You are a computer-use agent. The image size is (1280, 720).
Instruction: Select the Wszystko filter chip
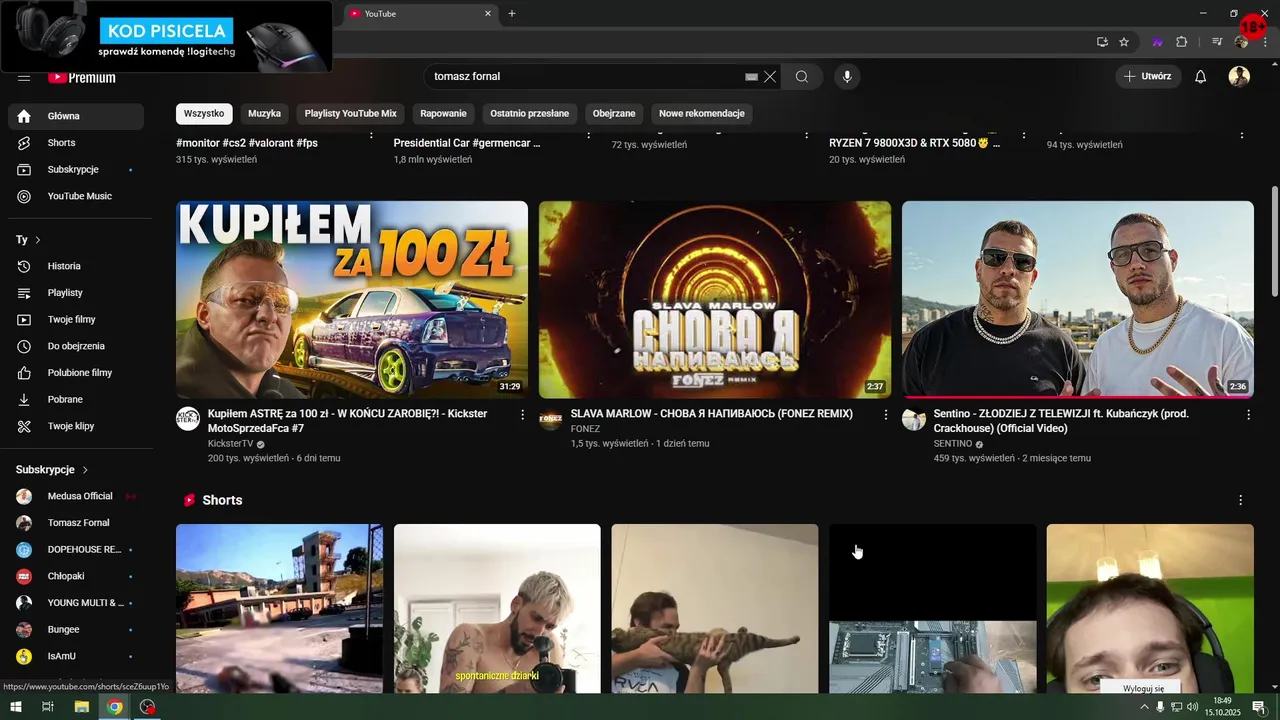[204, 114]
